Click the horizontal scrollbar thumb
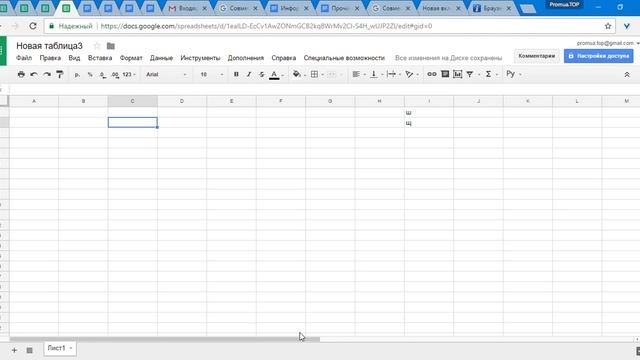This screenshot has height=360, width=640. (x=165, y=339)
